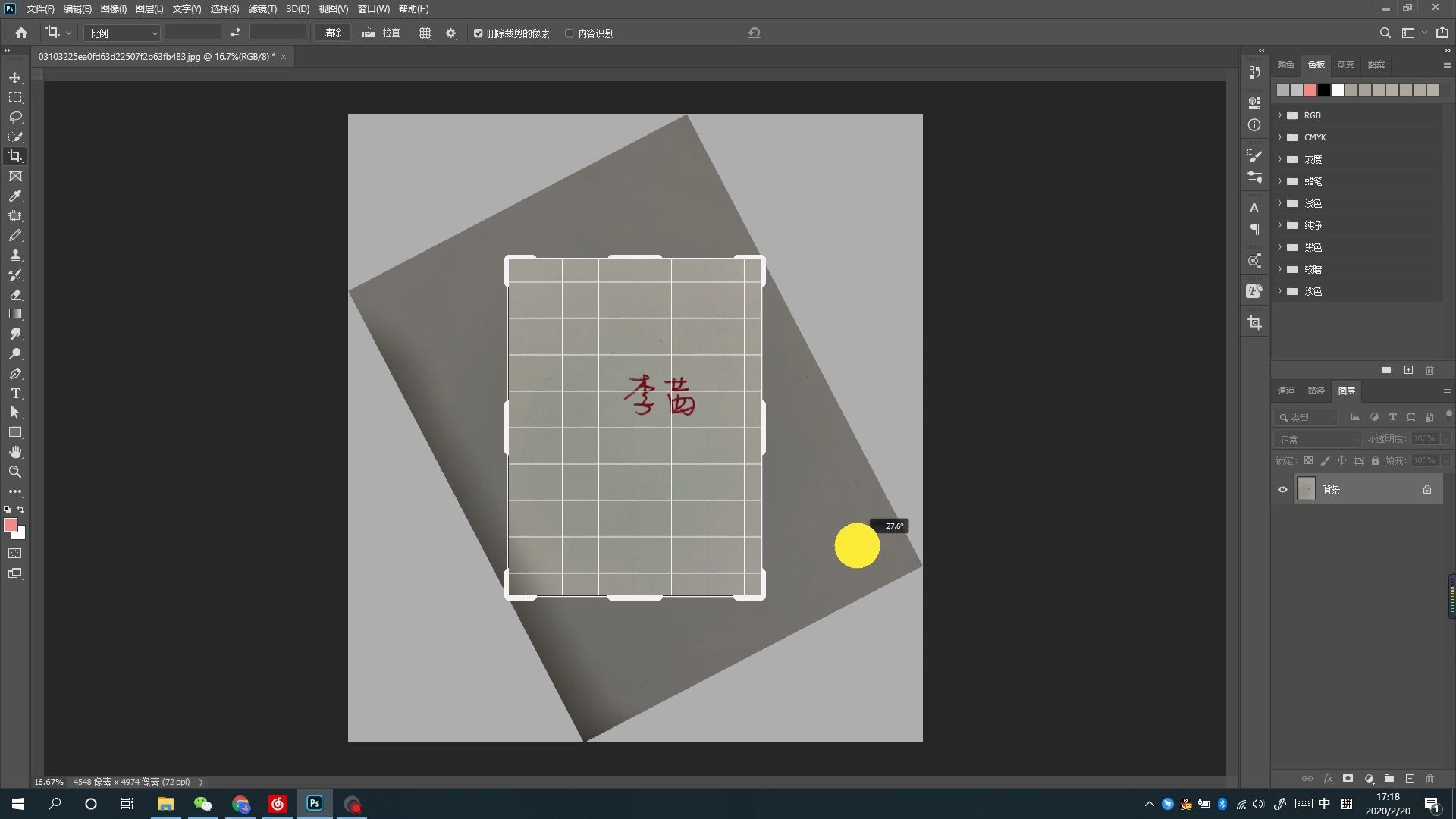Expand the 黑色 color group
Viewport: 1456px width, 819px height.
tap(1281, 246)
